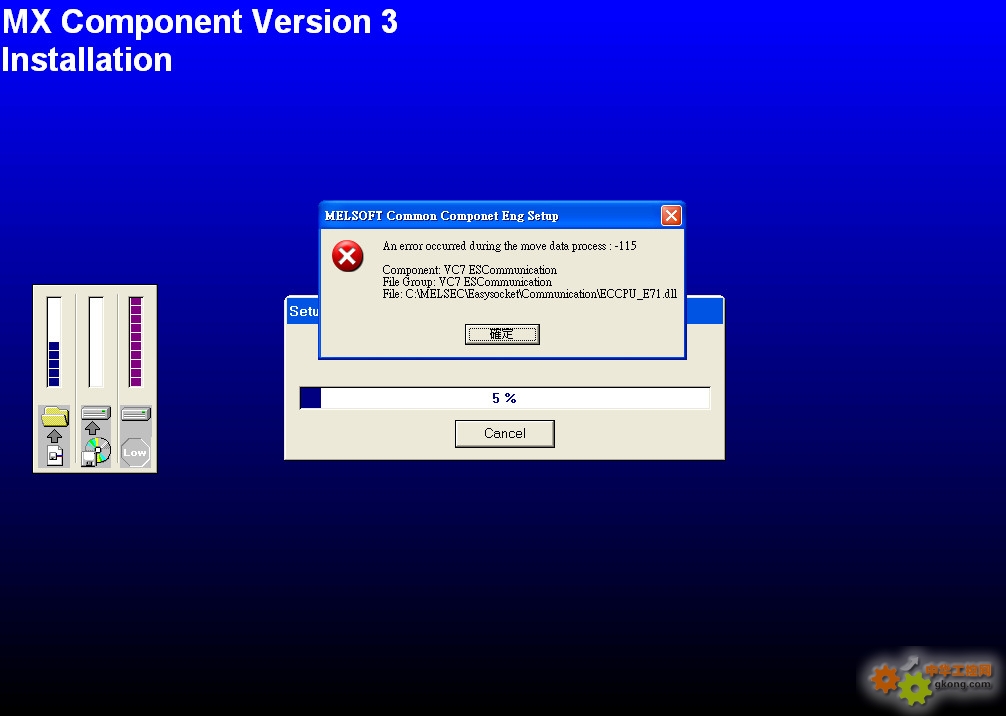Click the red error X icon
The image size is (1006, 716).
(x=348, y=257)
